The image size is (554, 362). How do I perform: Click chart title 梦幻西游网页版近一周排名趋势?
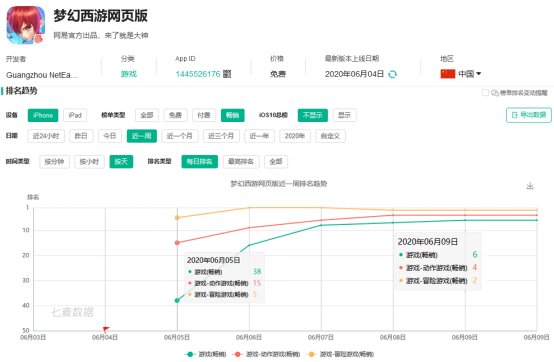278,184
